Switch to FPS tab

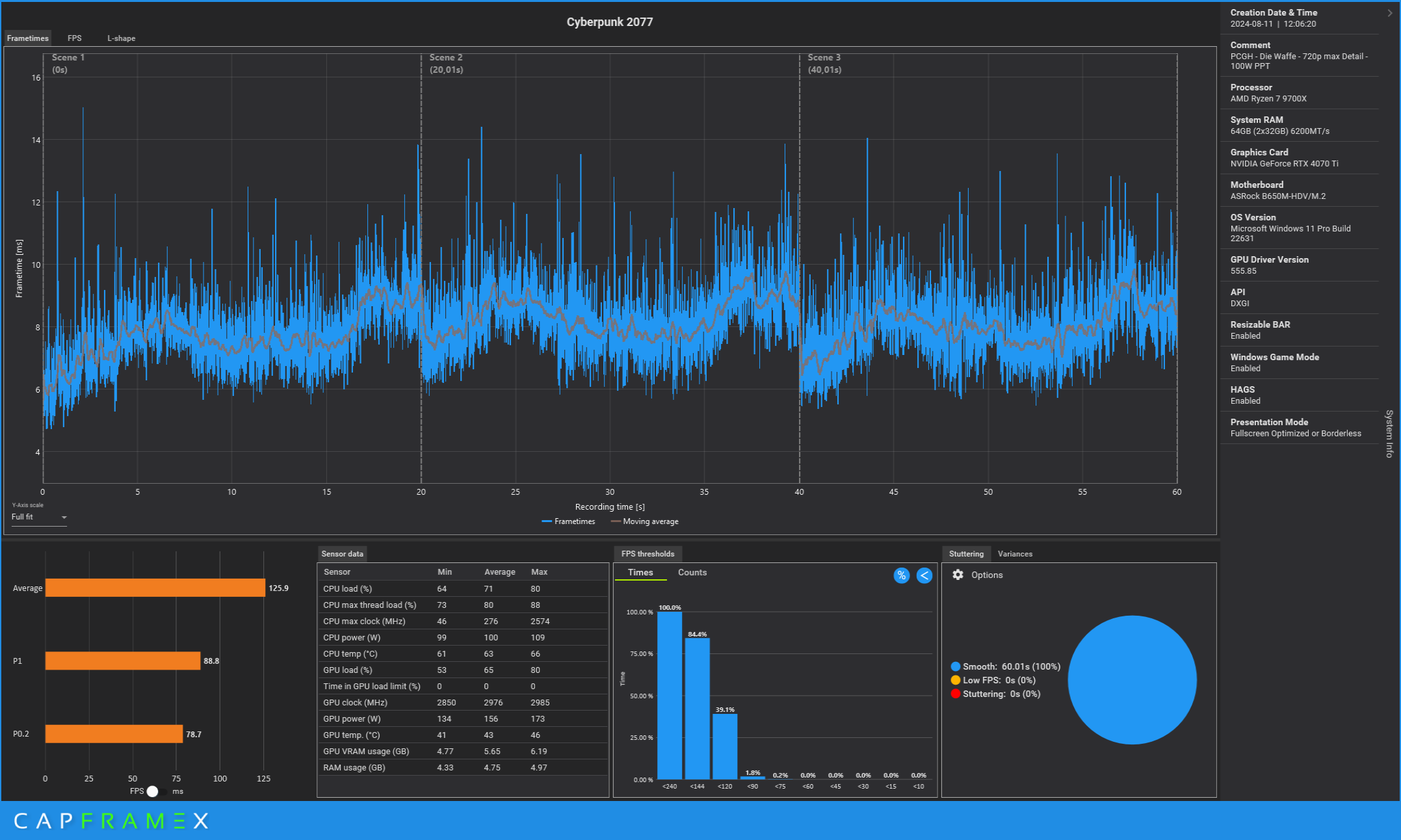click(x=75, y=38)
